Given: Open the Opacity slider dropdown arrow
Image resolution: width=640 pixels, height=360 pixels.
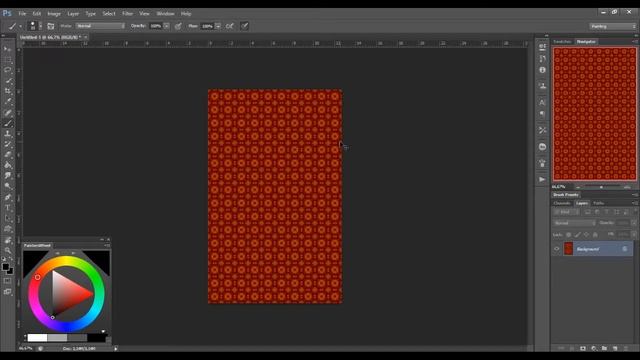Looking at the screenshot, I should click(x=167, y=26).
